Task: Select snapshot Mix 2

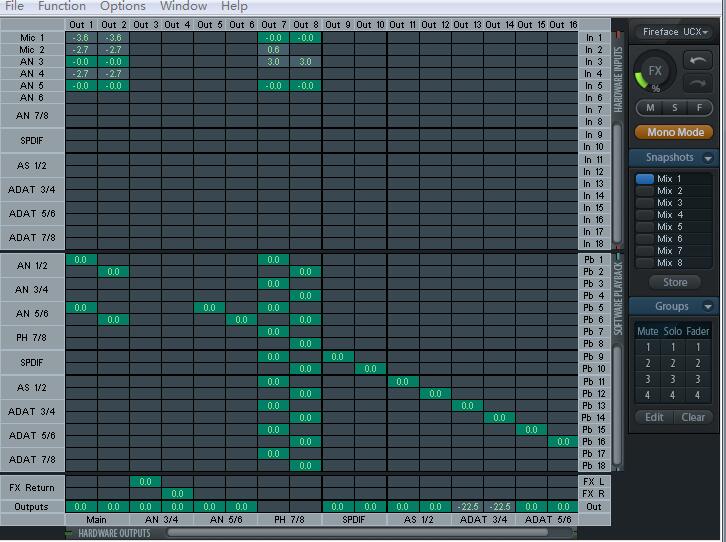Action: point(674,191)
